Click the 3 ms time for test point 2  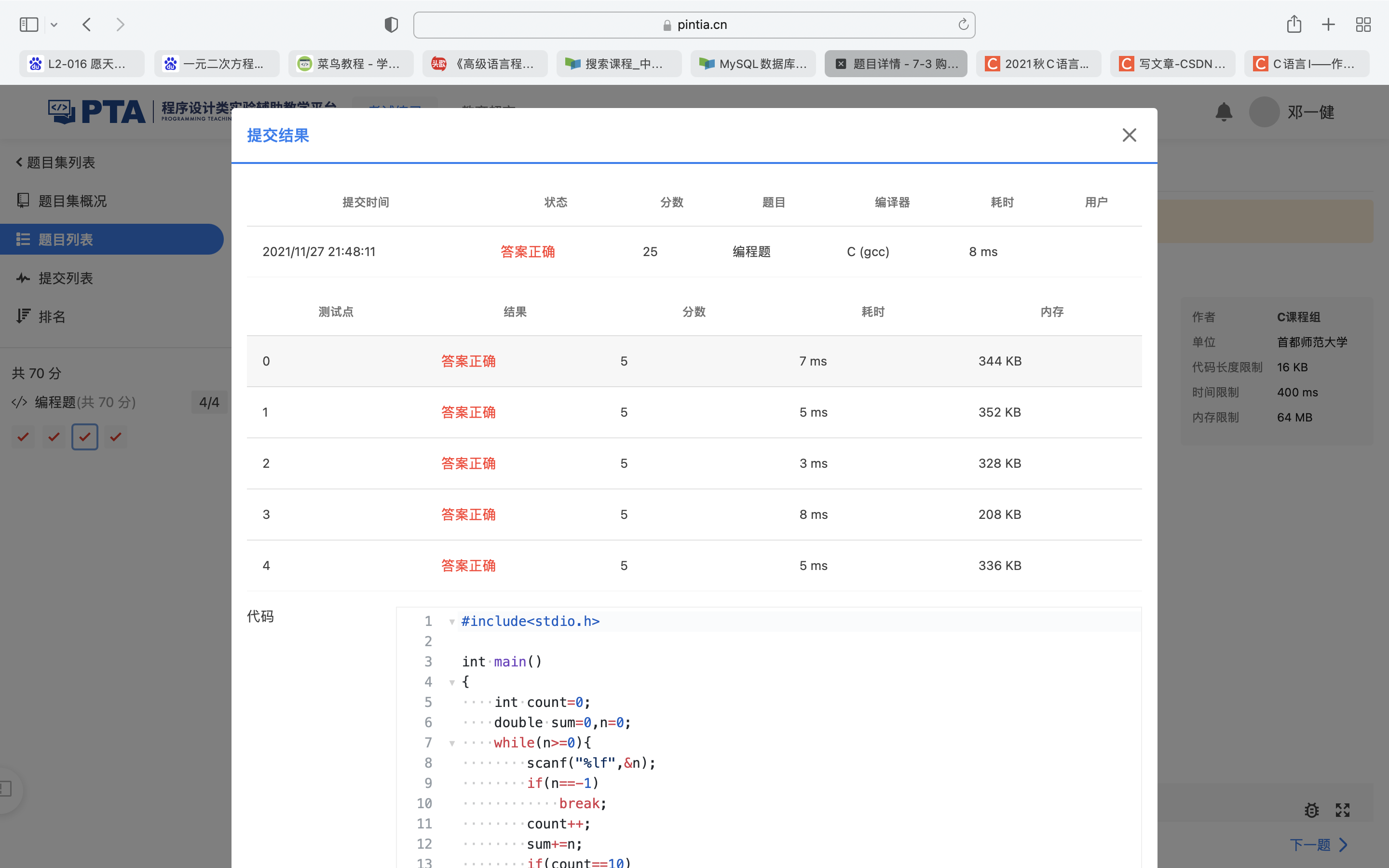(813, 463)
